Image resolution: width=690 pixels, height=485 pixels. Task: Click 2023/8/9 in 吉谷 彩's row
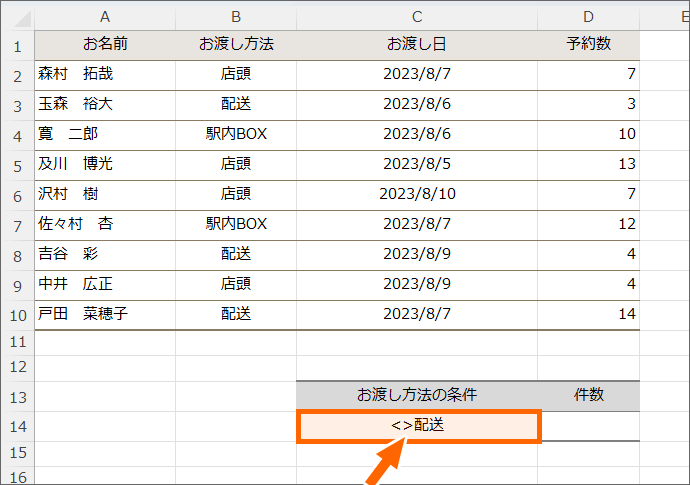point(417,255)
